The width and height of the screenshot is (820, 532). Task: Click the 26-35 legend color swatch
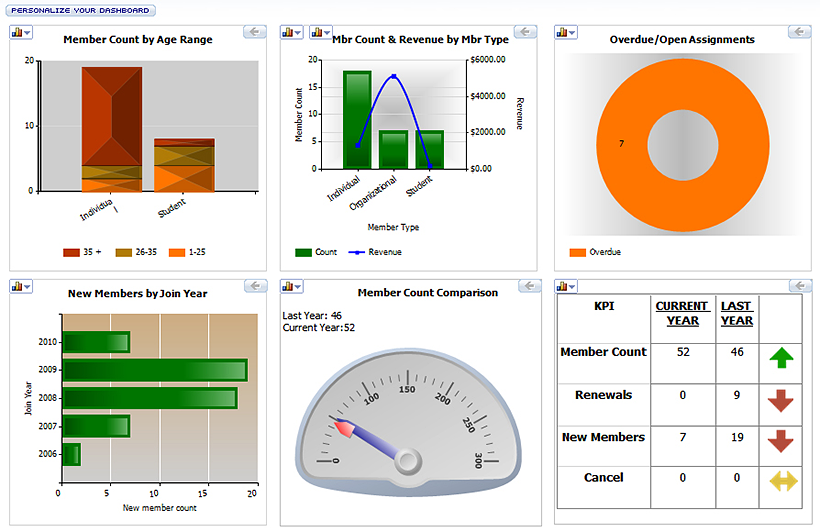[124, 253]
